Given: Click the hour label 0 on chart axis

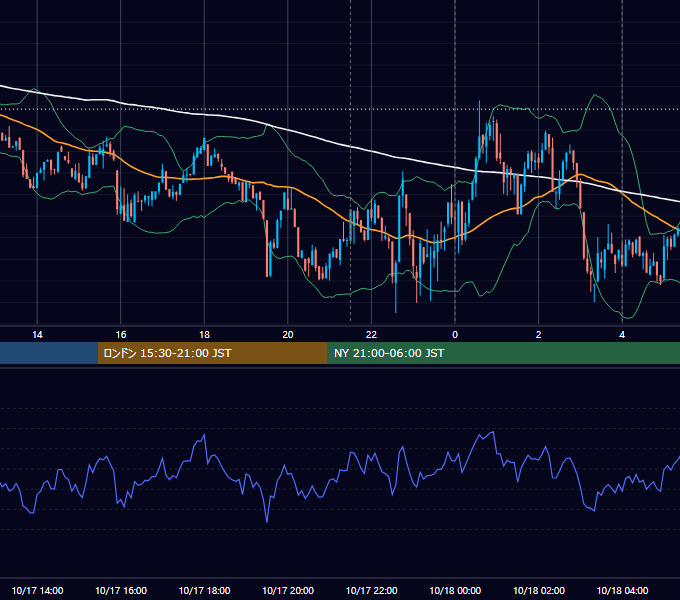Looking at the screenshot, I should tap(455, 335).
